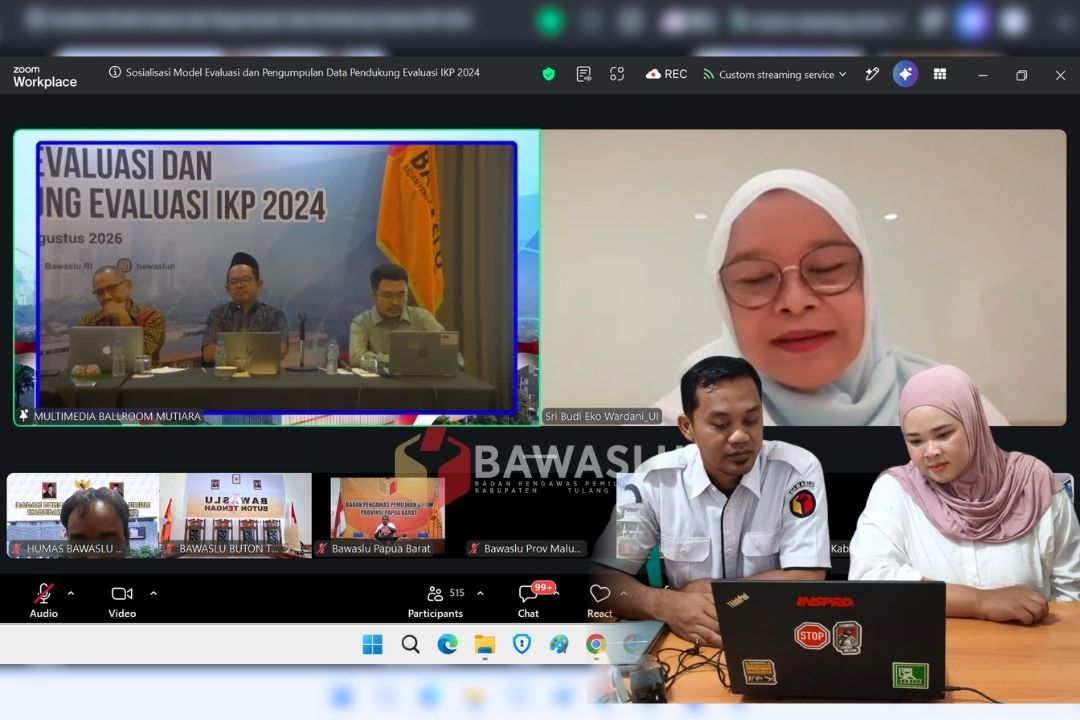Select the HUMAS BAWASLU participant thumbnail

[x=83, y=515]
